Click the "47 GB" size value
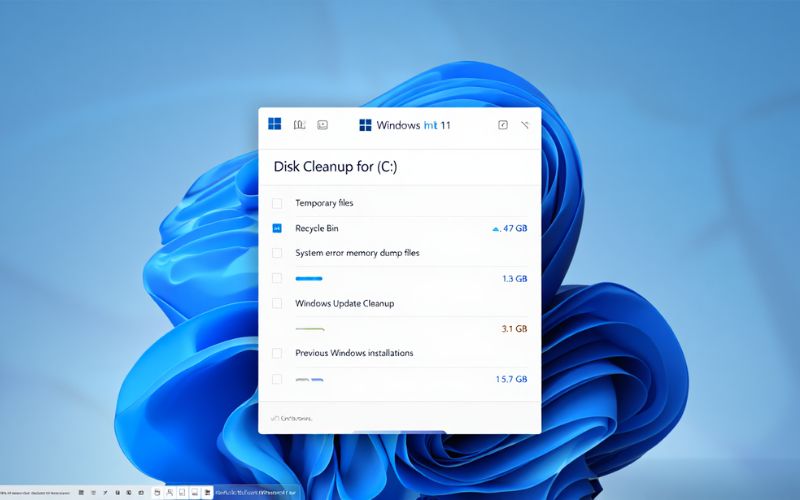Screen dimensions: 800x500 (515, 228)
